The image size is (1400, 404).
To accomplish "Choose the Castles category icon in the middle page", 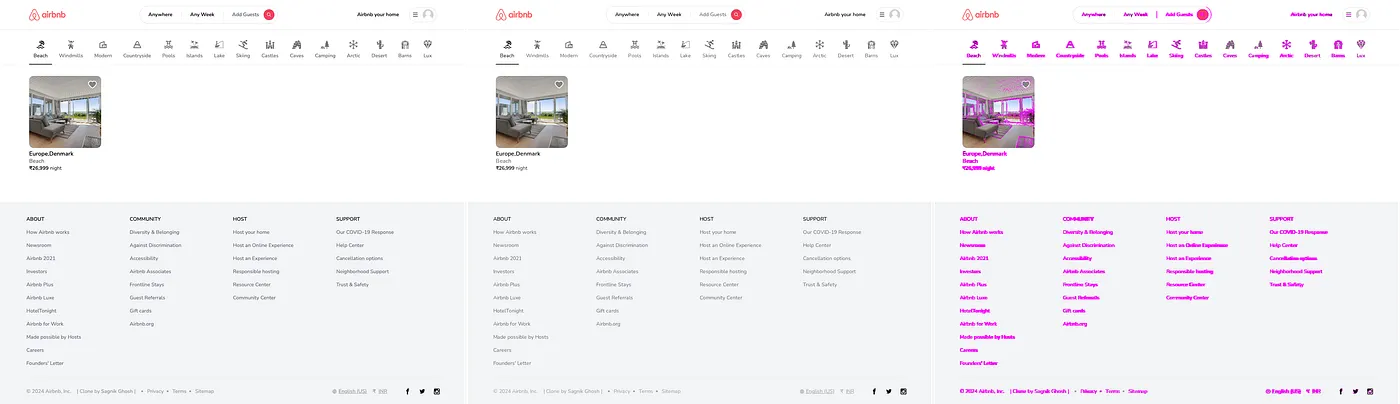I will [736, 45].
